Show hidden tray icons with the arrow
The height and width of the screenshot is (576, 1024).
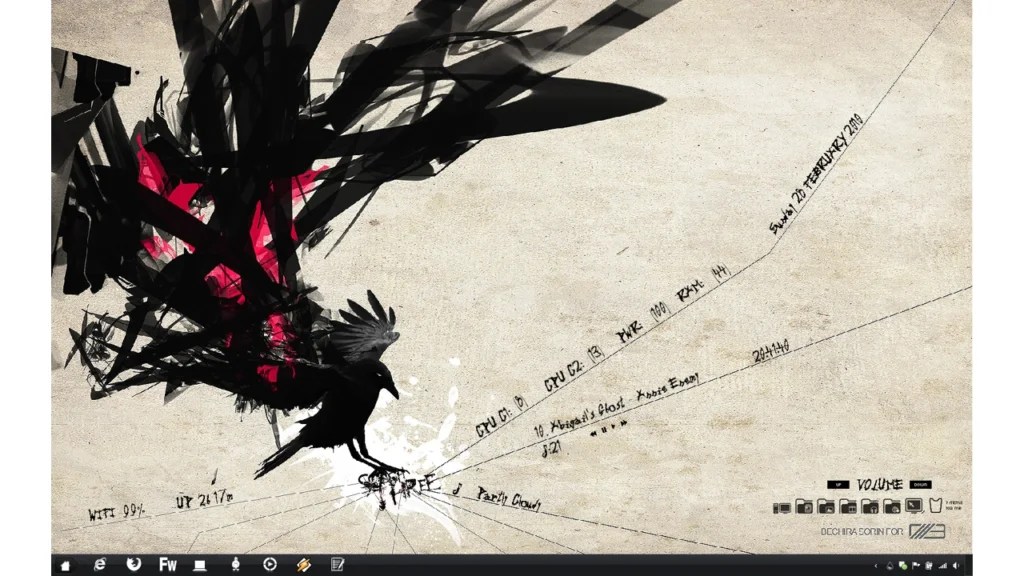(x=876, y=566)
